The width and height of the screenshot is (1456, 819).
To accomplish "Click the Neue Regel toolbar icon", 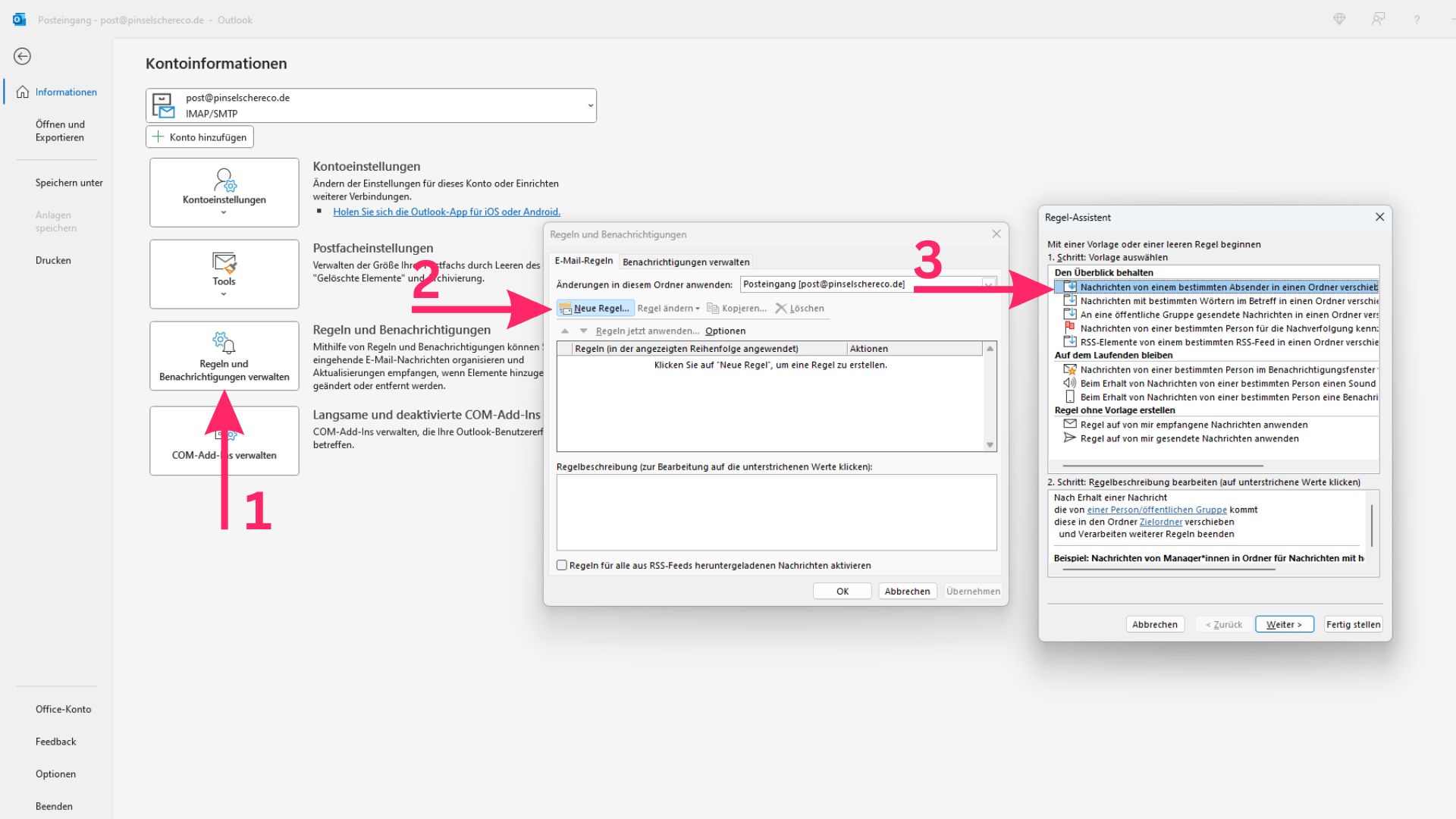I will (x=565, y=309).
